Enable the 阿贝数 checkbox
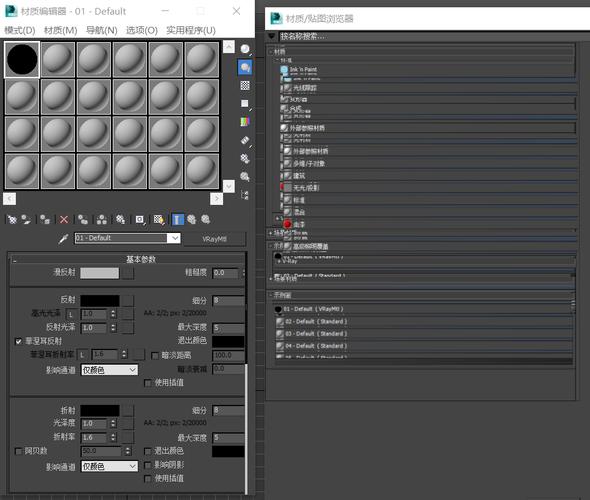Image resolution: width=590 pixels, height=500 pixels. click(18, 451)
